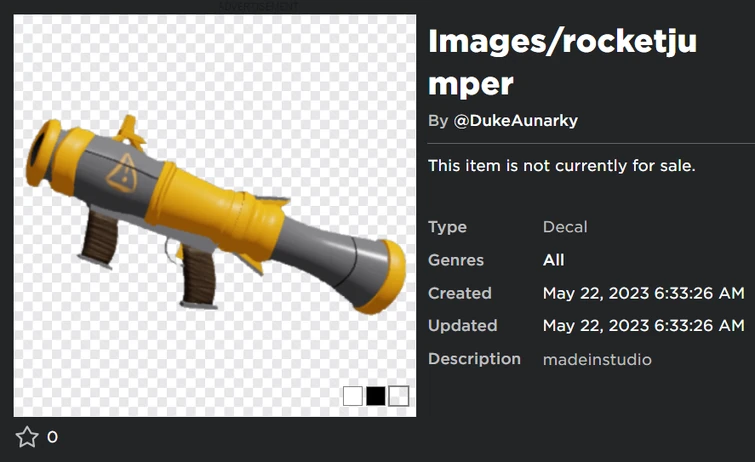This screenshot has height=462, width=755.
Task: Click the Type field label
Action: tap(447, 227)
